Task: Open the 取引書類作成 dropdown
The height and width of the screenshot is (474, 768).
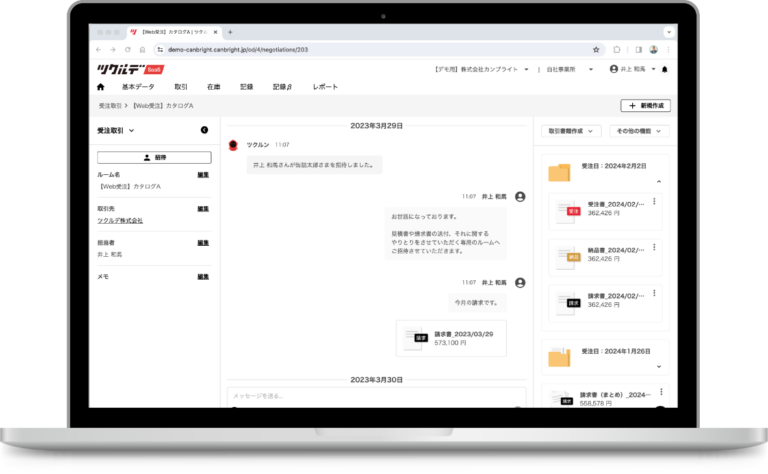Action: [x=573, y=131]
